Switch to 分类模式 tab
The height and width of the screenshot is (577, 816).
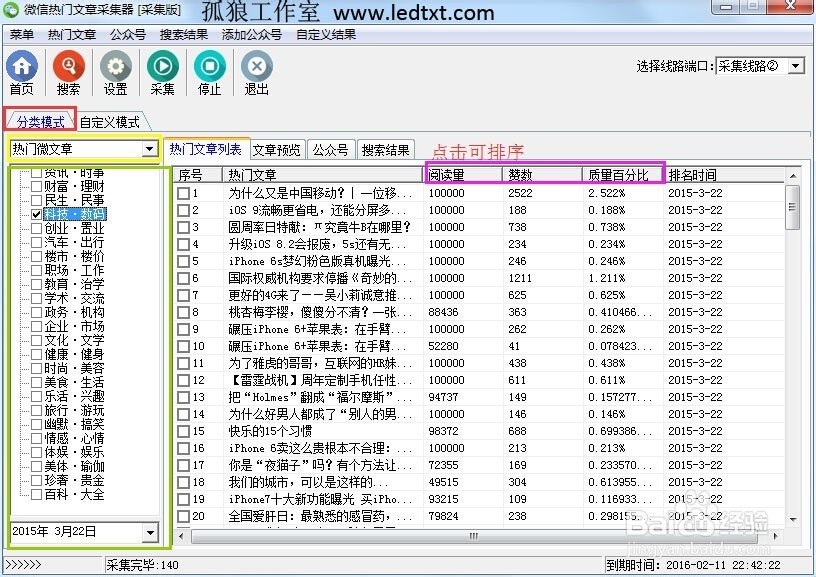pyautogui.click(x=41, y=121)
